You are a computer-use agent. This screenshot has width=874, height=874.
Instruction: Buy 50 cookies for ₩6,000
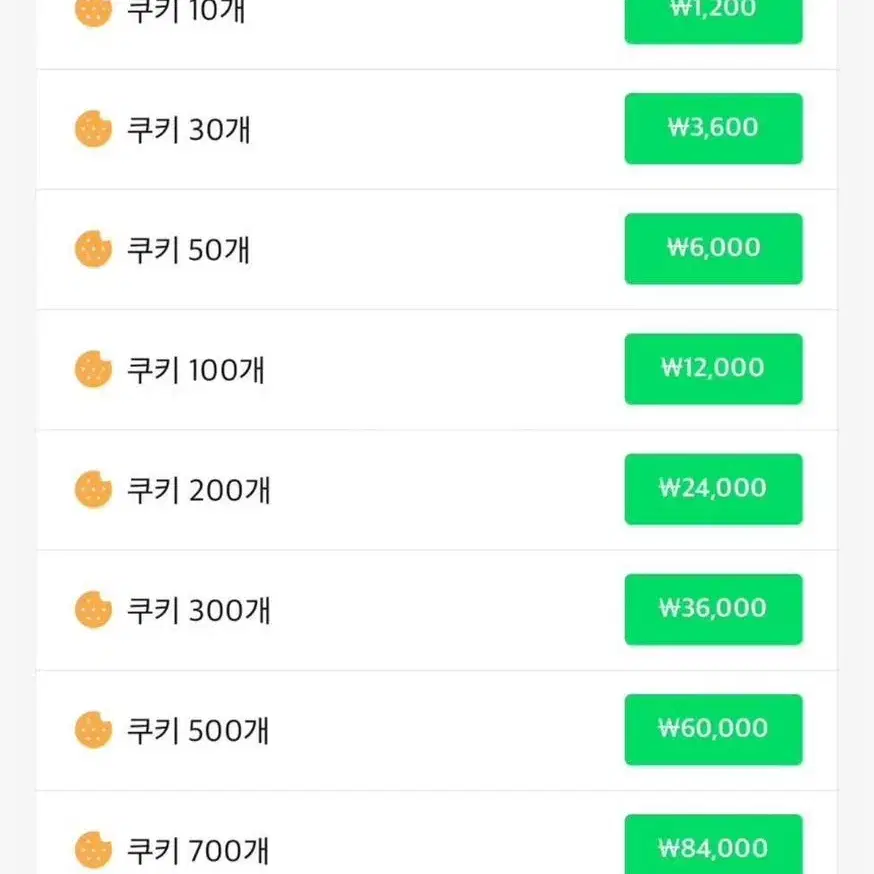(x=713, y=249)
